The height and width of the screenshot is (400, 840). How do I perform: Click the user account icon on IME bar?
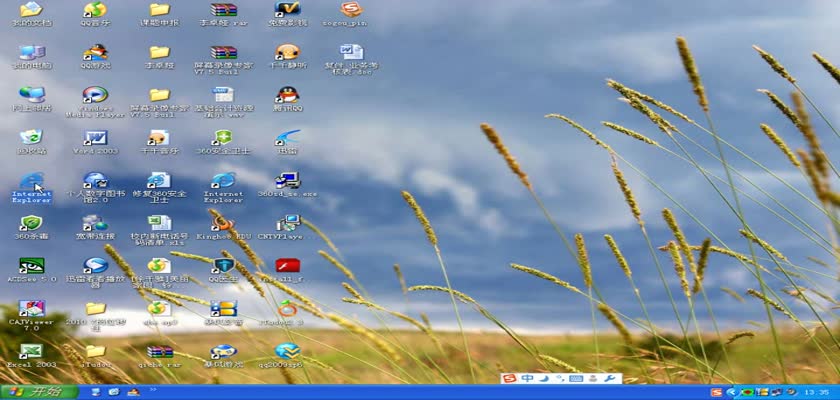click(593, 379)
